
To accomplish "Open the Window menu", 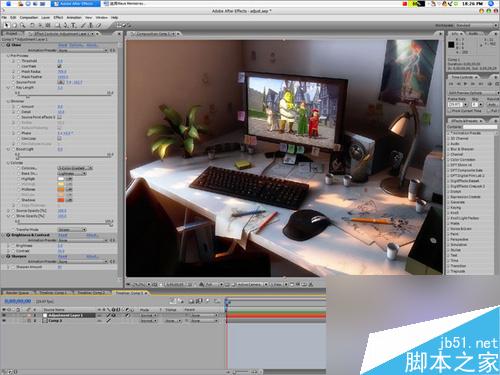I will (102, 17).
